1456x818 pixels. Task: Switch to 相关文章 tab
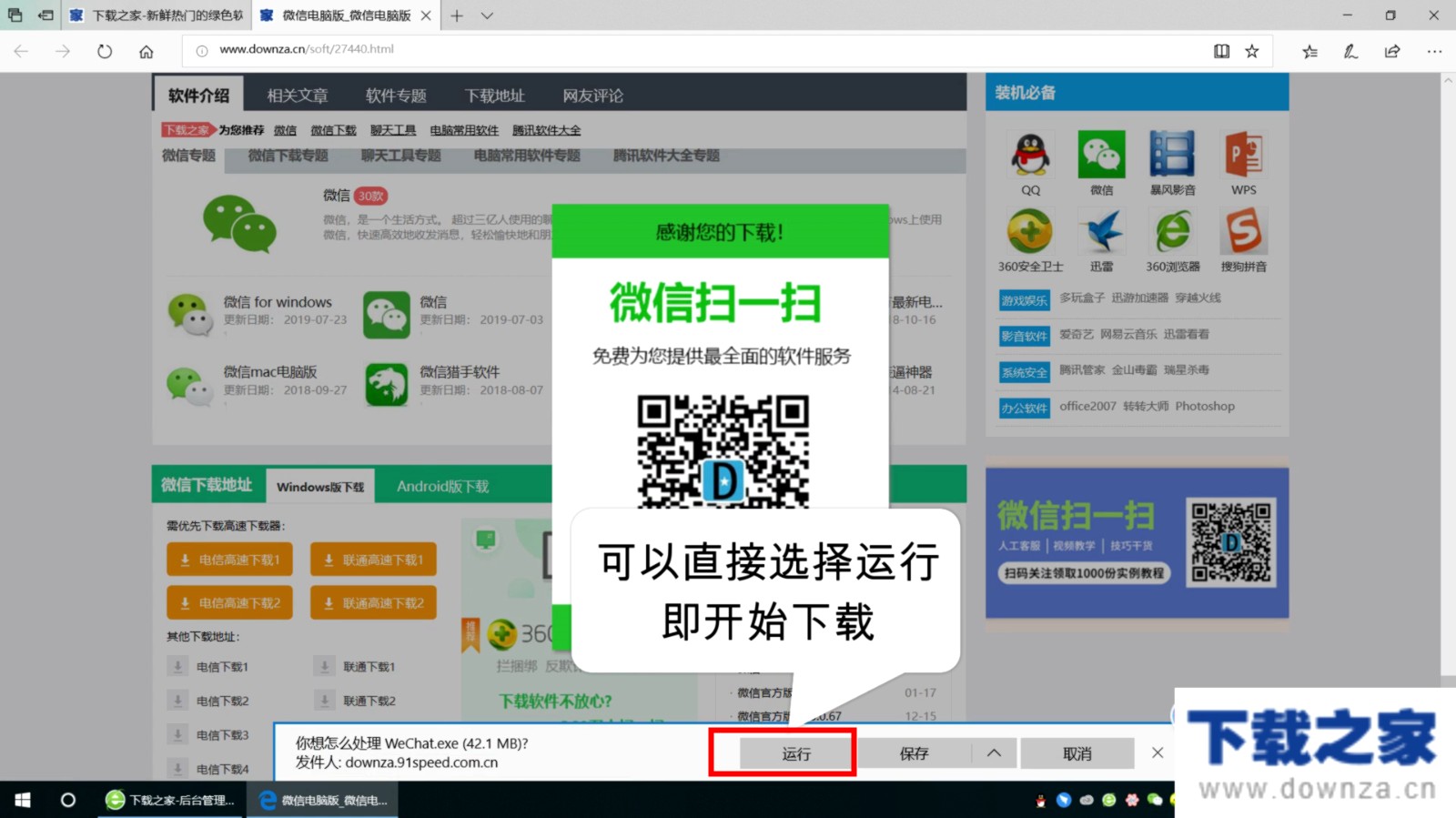(x=298, y=95)
